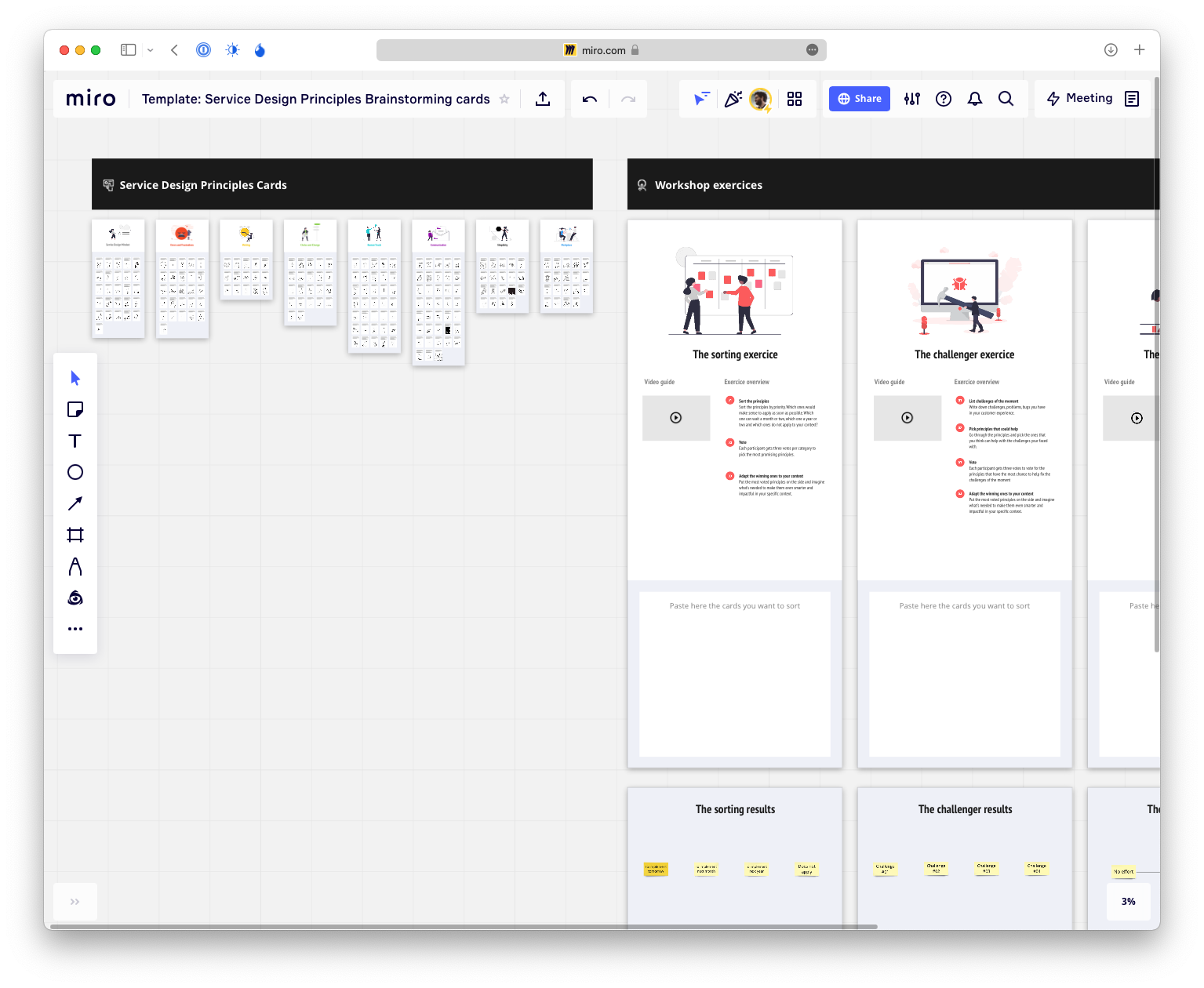This screenshot has height=988, width=1204.
Task: Start a Meeting
Action: click(x=1080, y=99)
